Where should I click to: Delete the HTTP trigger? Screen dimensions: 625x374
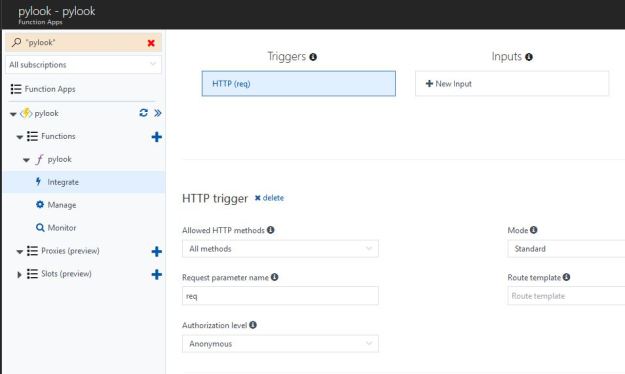click(x=269, y=198)
